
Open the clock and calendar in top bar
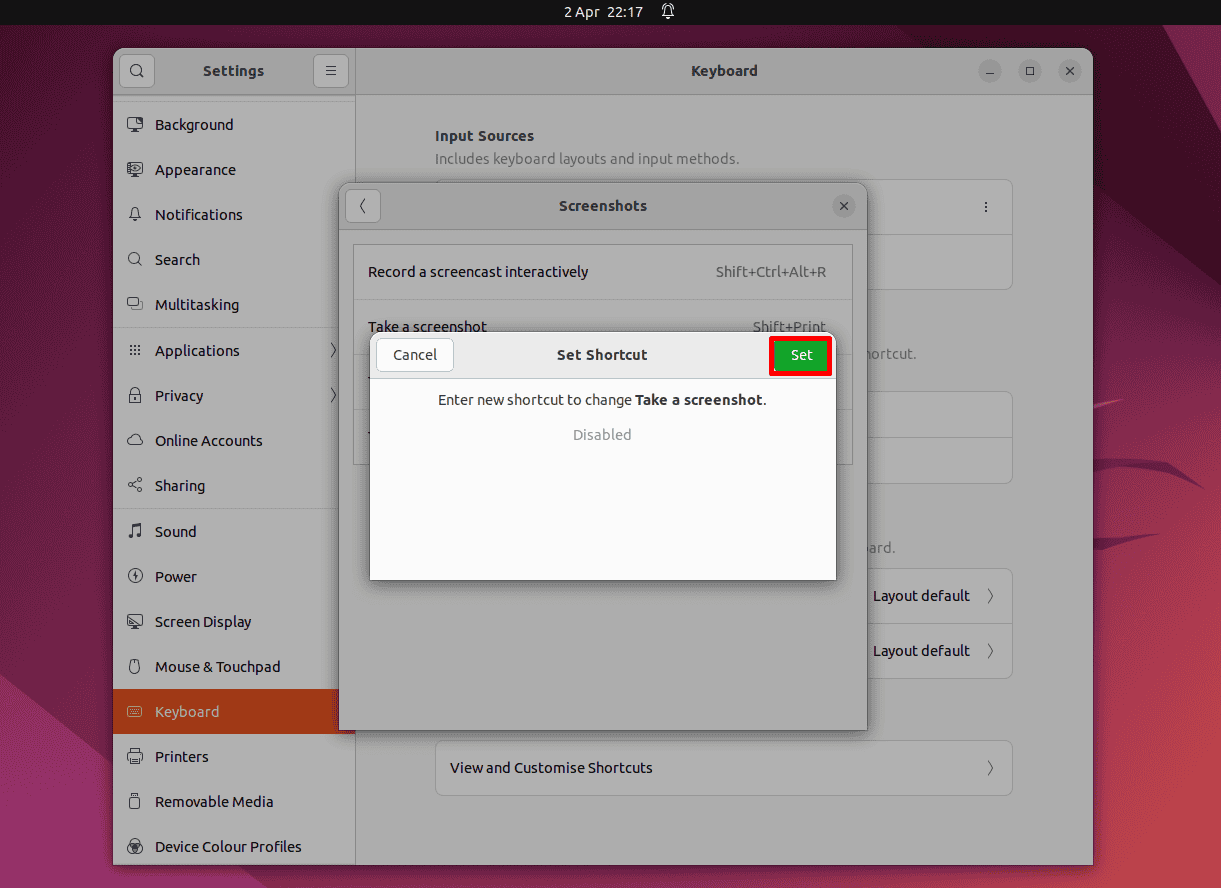603,12
